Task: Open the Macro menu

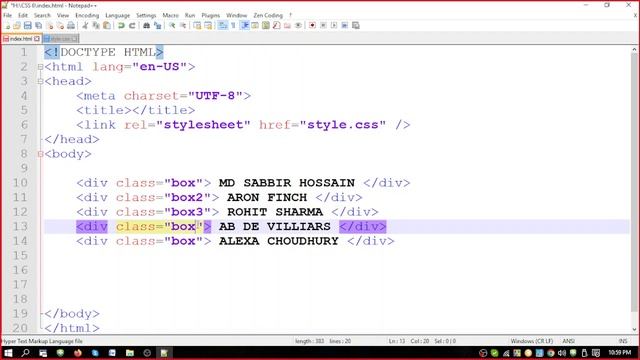Action: coord(171,15)
